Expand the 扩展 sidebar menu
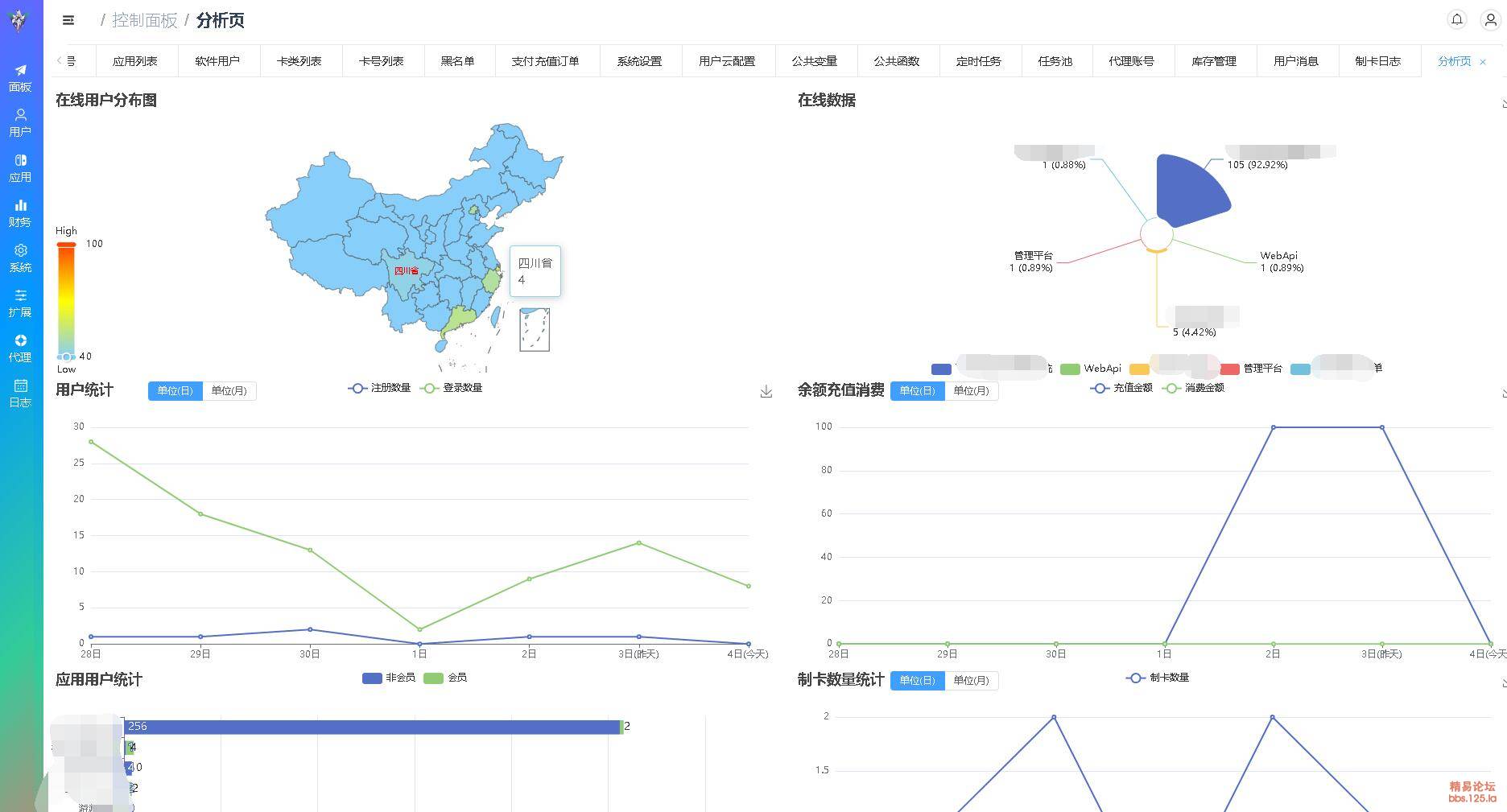The width and height of the screenshot is (1507, 812). 20,303
